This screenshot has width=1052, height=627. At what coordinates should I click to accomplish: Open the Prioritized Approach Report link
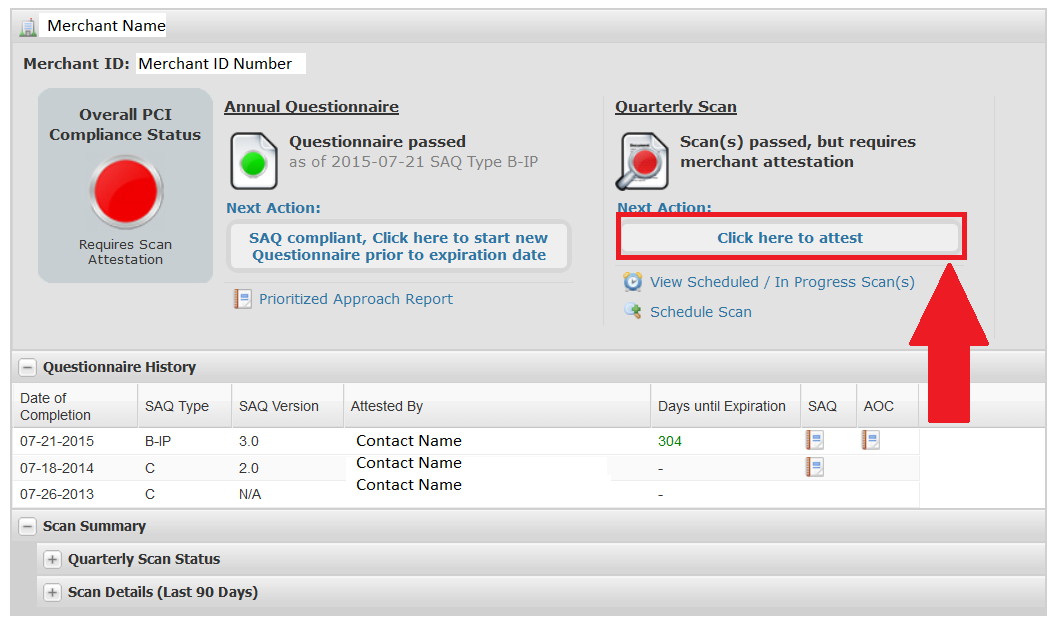[356, 299]
